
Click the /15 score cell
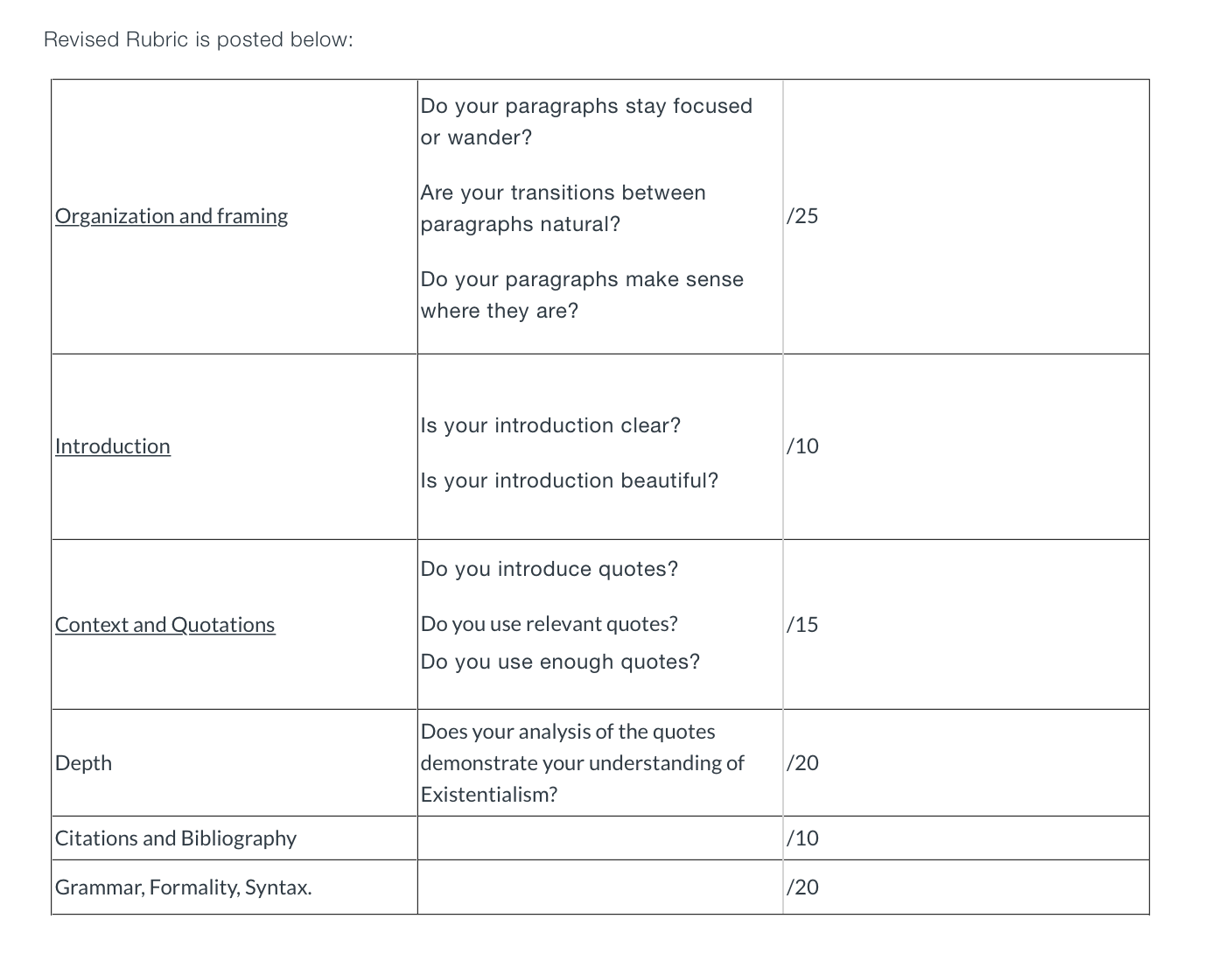click(x=802, y=625)
